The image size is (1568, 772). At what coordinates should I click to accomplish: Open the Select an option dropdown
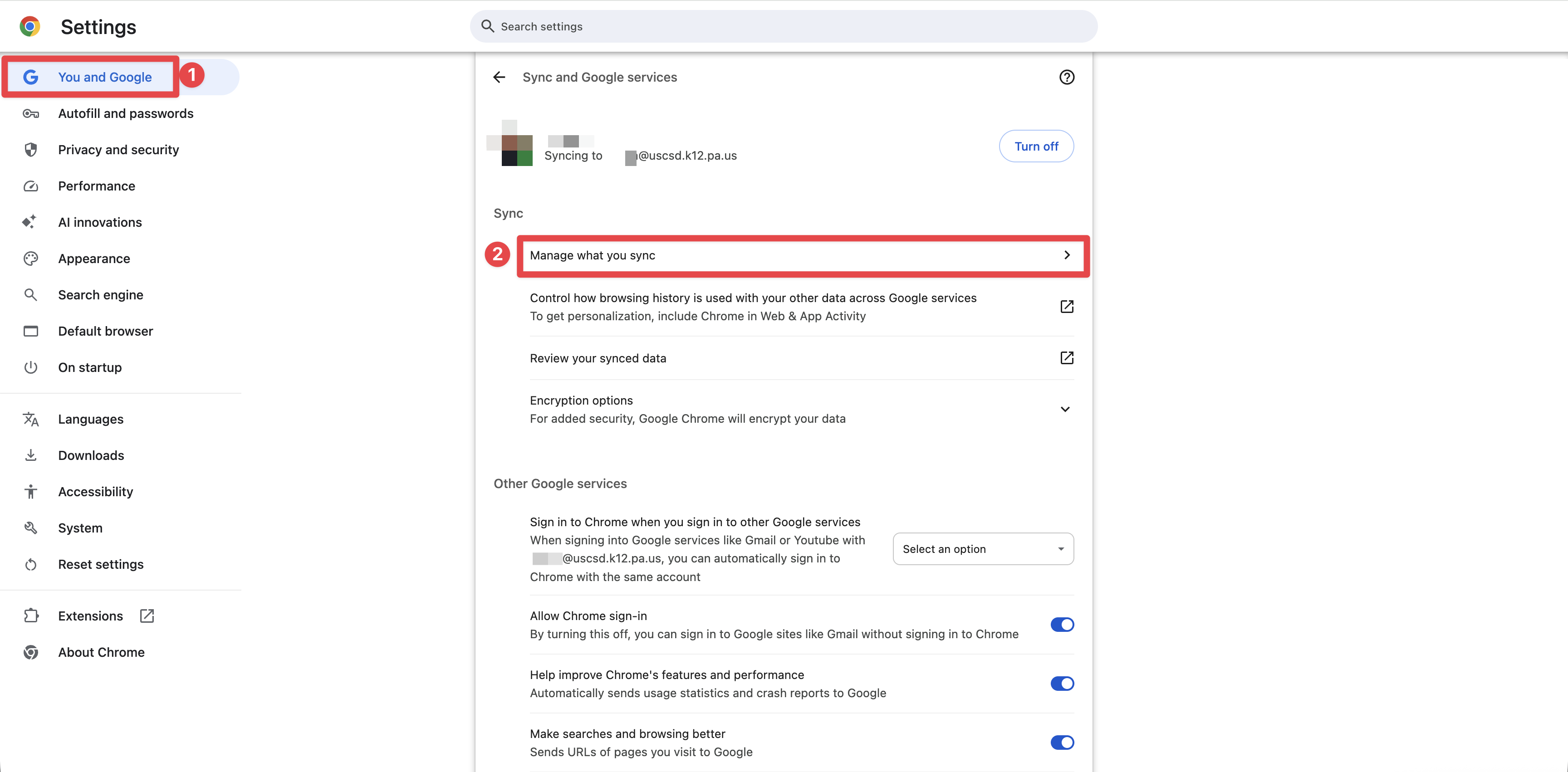coord(982,549)
